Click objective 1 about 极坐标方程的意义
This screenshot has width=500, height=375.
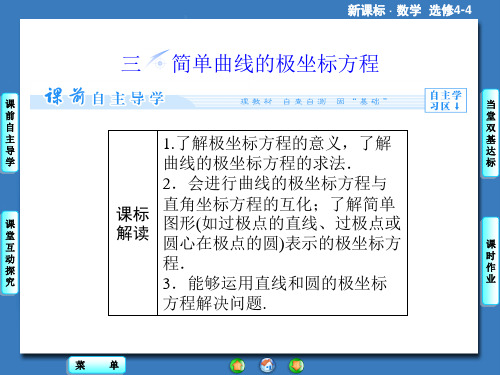(x=277, y=153)
